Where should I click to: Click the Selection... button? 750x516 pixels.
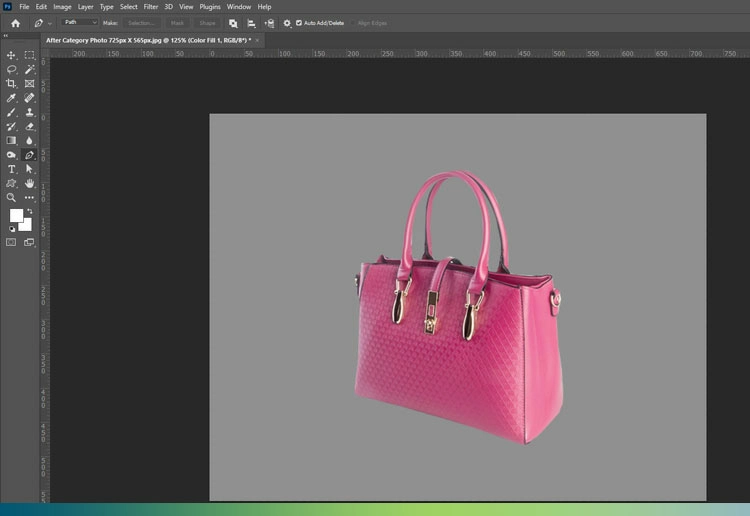click(141, 23)
